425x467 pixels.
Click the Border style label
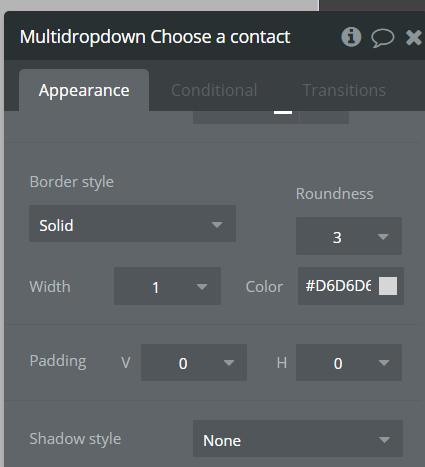(x=72, y=182)
